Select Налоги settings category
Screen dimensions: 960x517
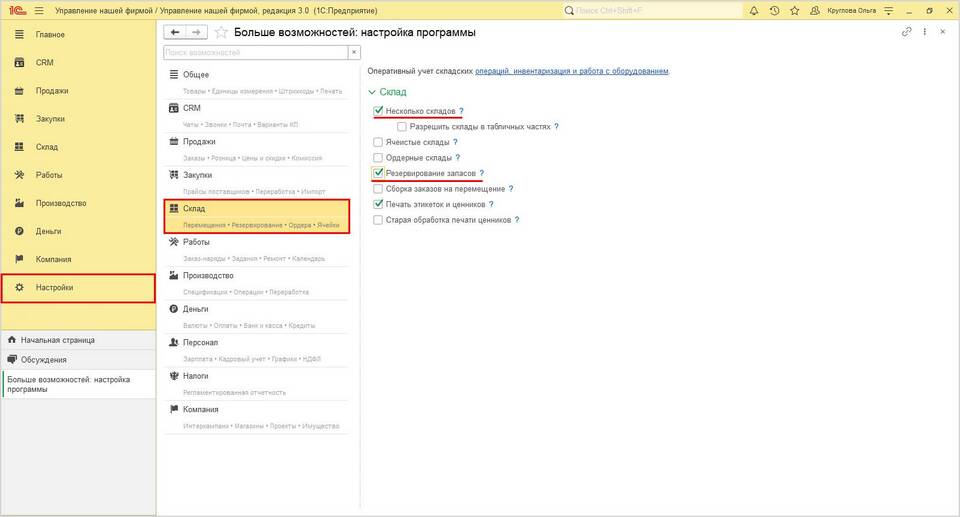[256, 384]
